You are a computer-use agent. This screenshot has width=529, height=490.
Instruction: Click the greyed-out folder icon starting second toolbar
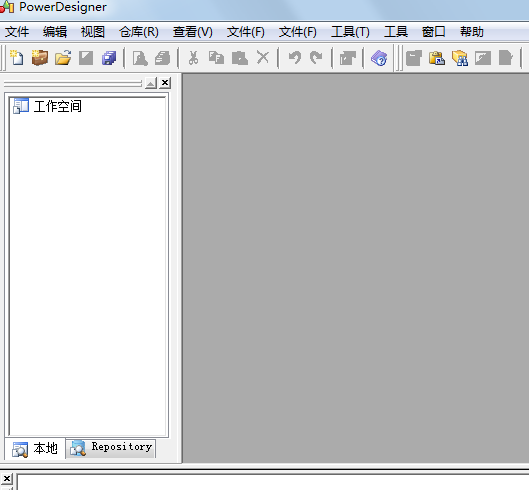tap(414, 58)
